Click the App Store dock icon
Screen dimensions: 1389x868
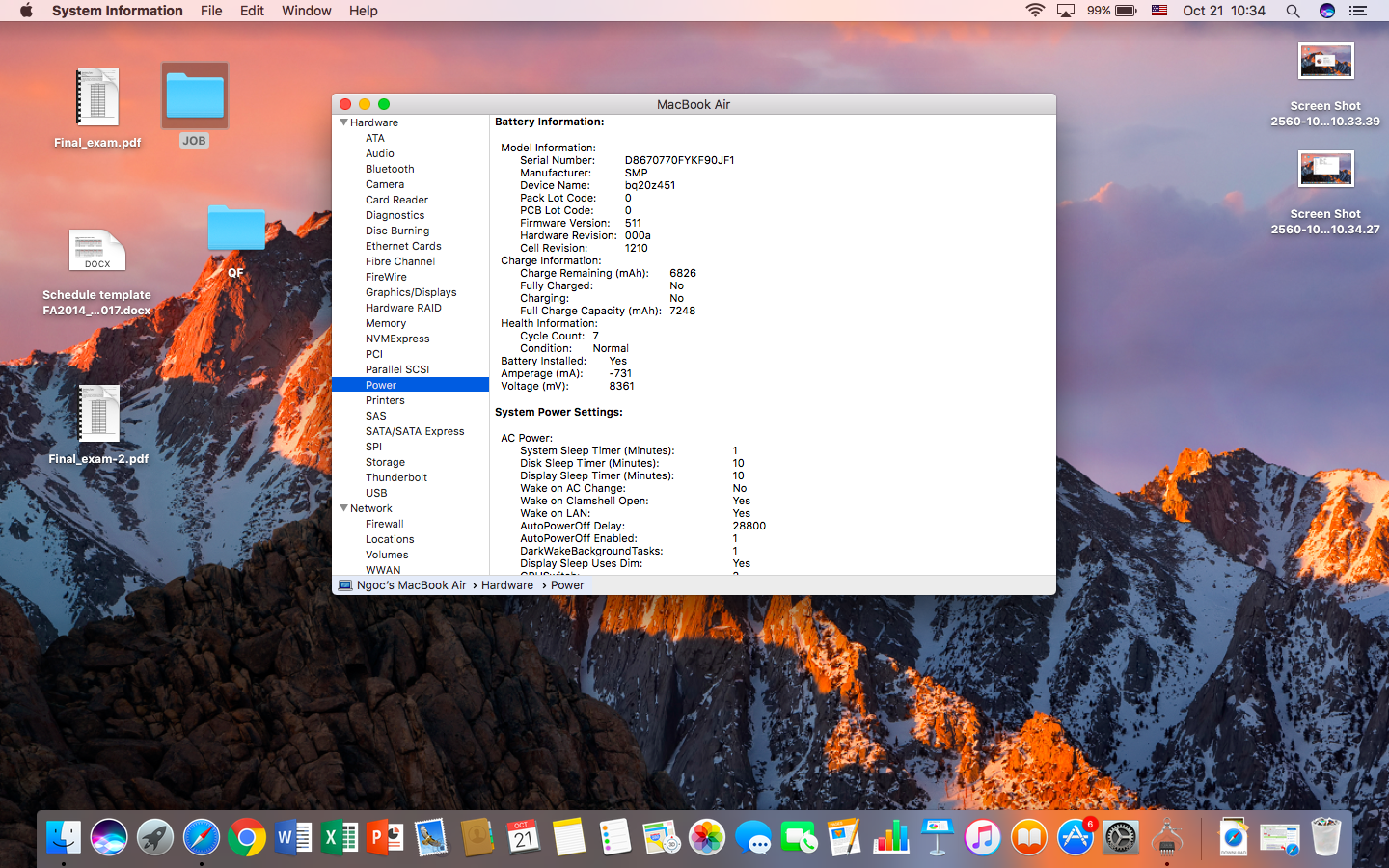click(x=1075, y=837)
